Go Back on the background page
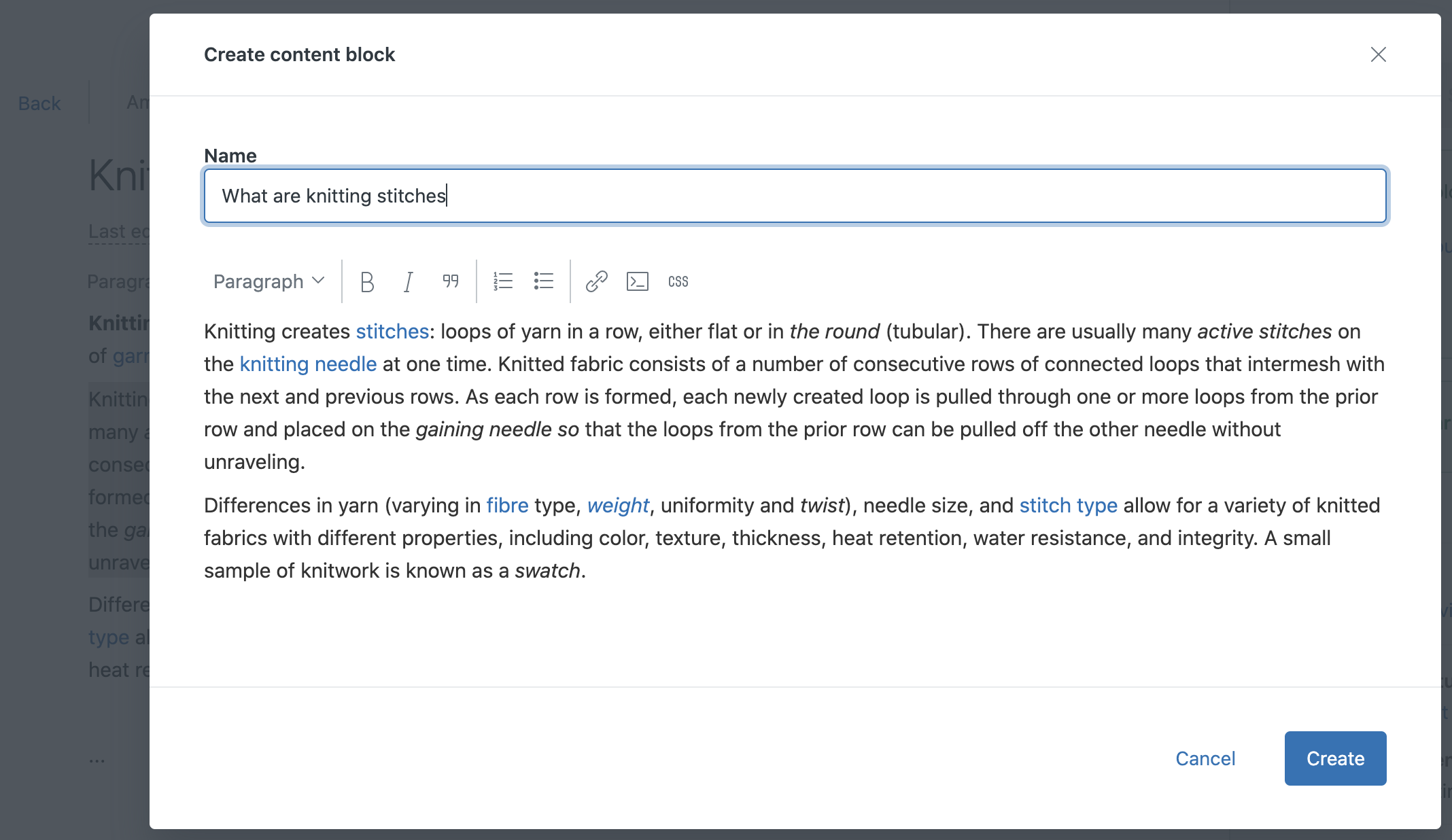The image size is (1452, 840). click(39, 103)
